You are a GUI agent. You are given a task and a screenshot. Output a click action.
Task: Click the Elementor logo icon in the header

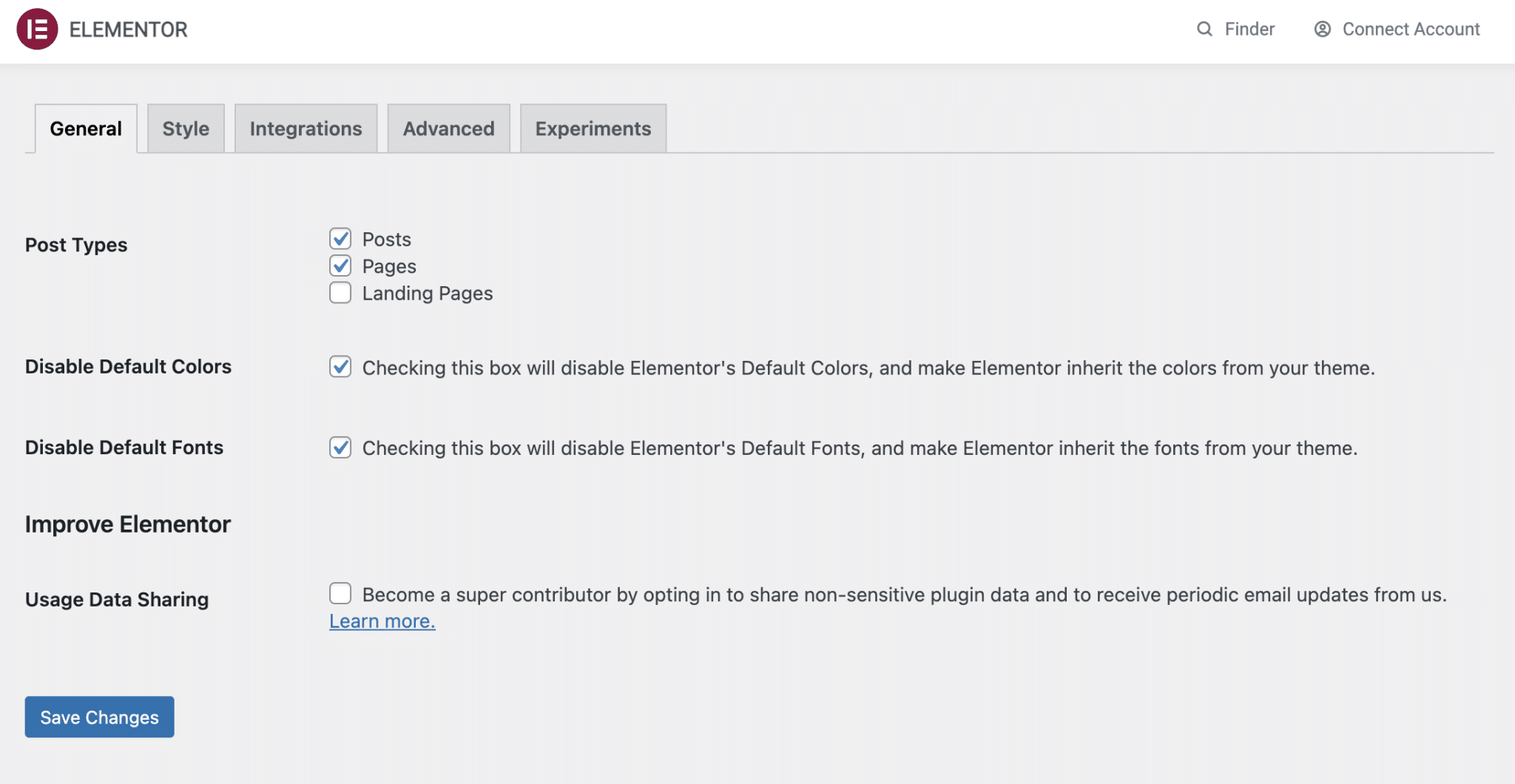point(36,29)
